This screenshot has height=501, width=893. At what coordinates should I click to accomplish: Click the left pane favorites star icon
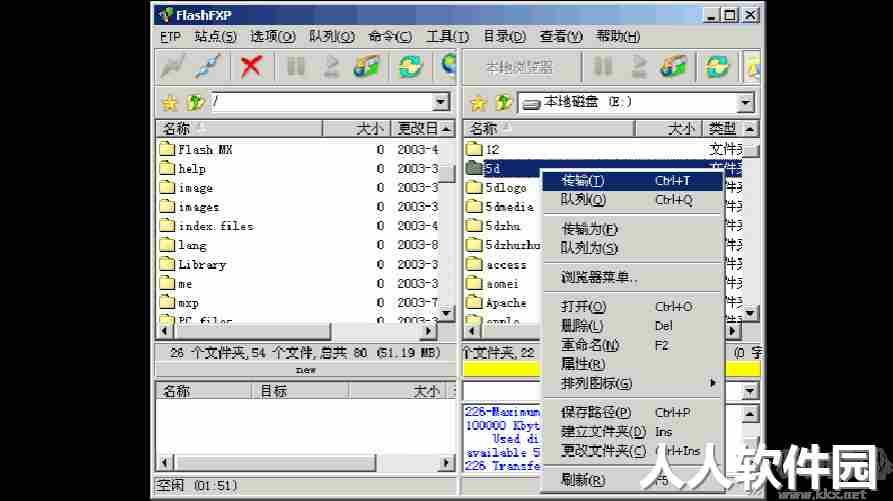tap(170, 103)
